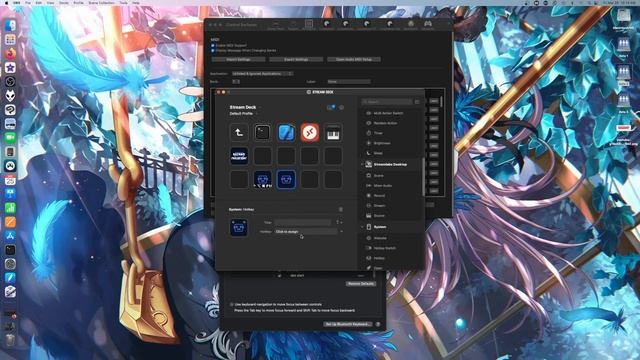The width and height of the screenshot is (640, 360).
Task: Choose the System Open action
Action: coord(378,268)
